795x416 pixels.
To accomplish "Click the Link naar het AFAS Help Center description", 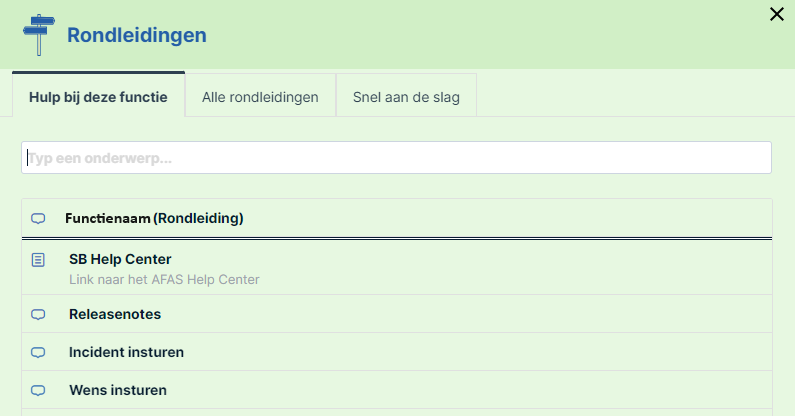I will [x=164, y=280].
